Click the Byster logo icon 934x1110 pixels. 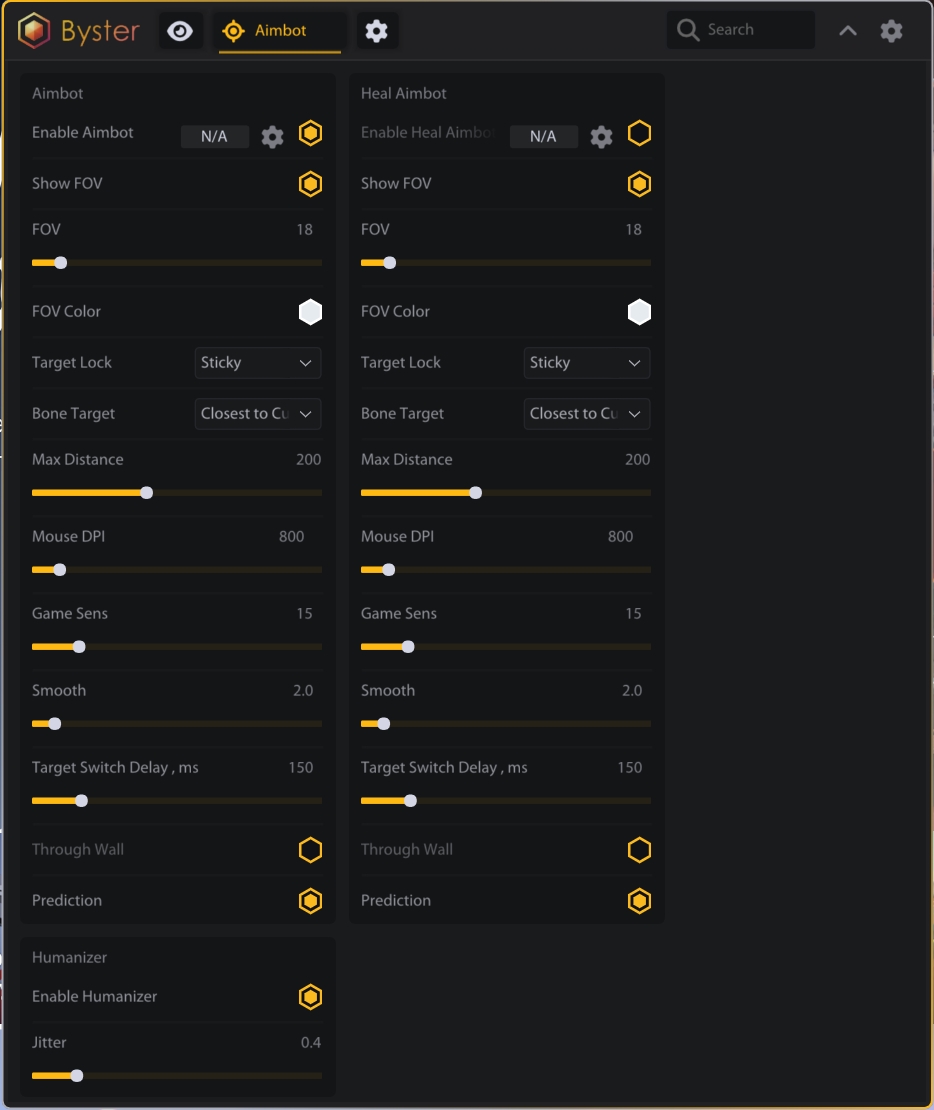(x=33, y=31)
